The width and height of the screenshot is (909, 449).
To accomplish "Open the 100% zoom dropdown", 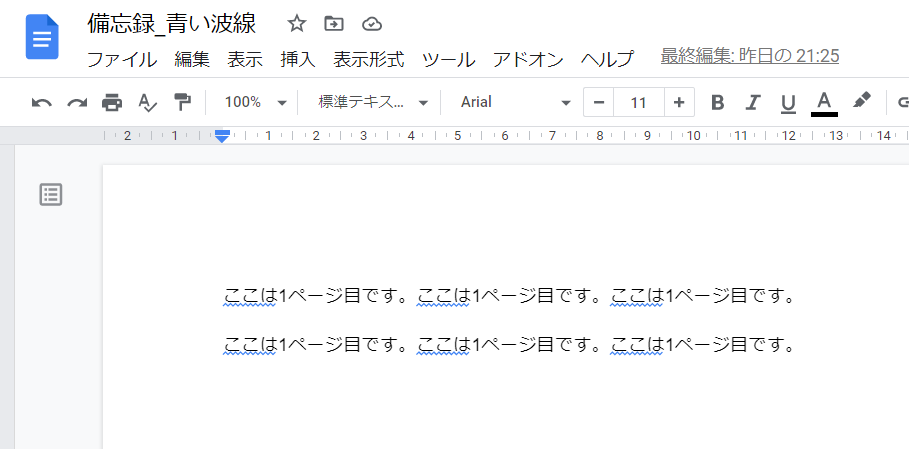I will tap(256, 103).
